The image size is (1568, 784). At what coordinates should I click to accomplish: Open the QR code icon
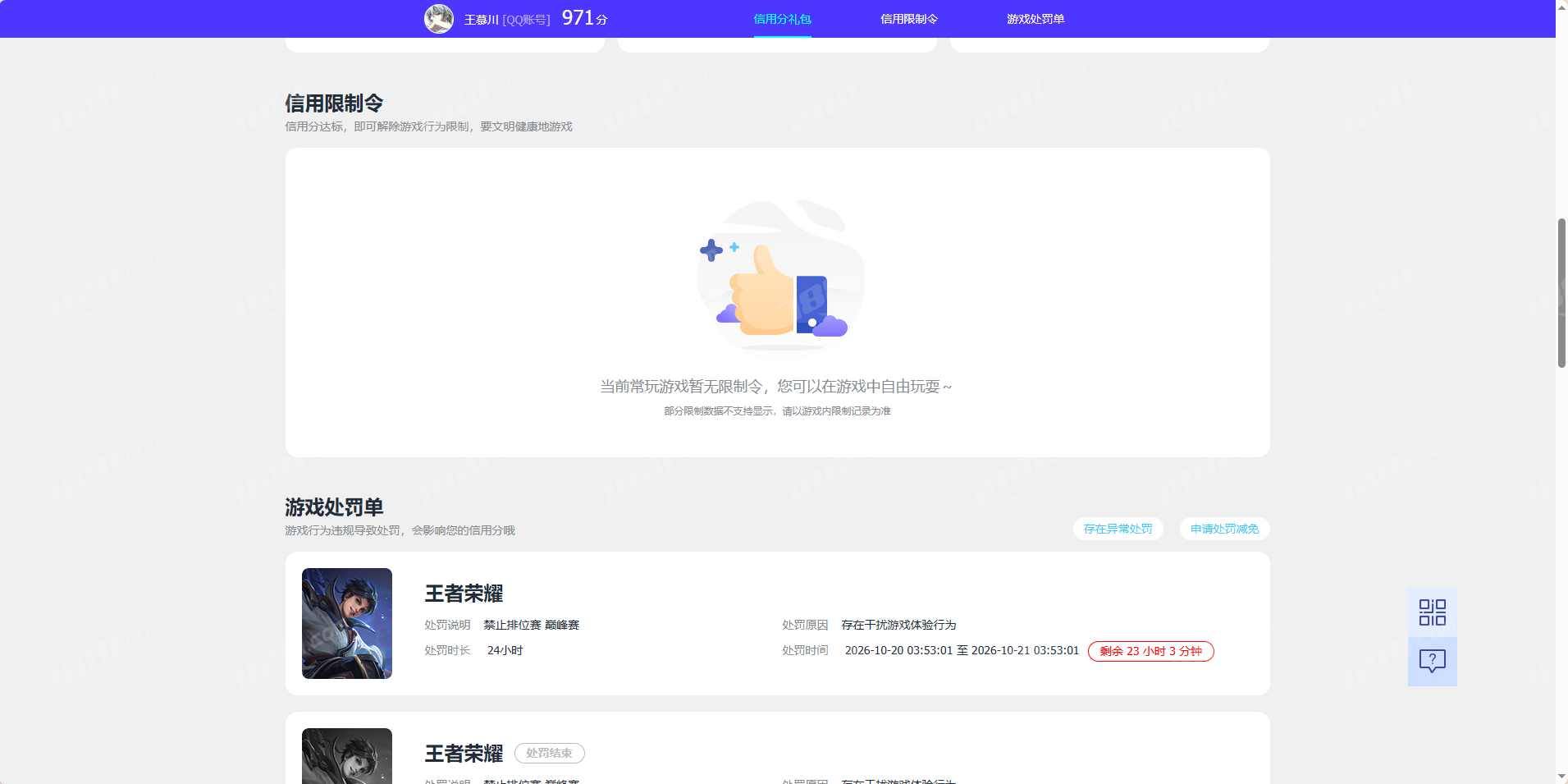coord(1432,612)
